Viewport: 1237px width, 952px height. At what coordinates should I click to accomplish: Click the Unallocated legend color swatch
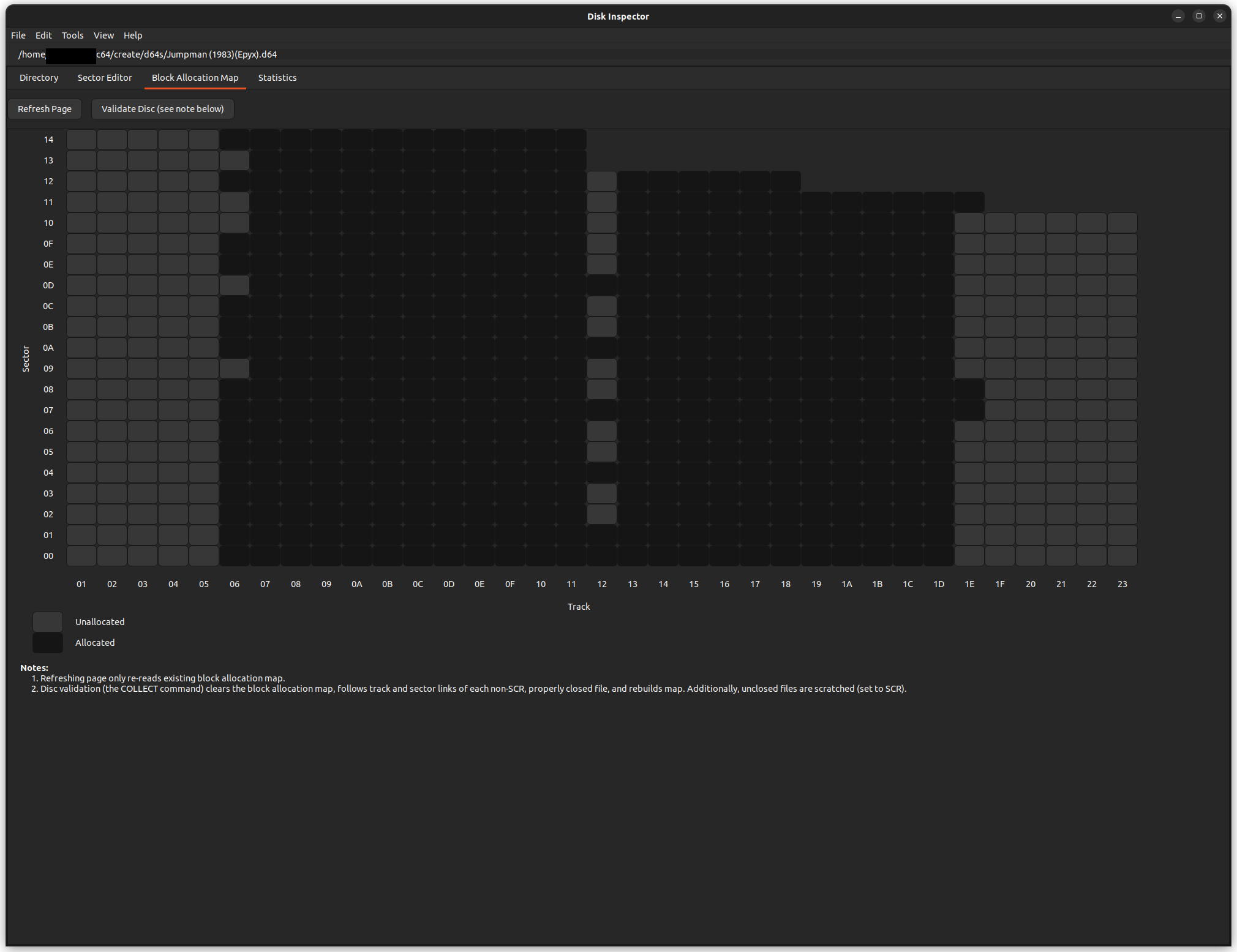(48, 622)
